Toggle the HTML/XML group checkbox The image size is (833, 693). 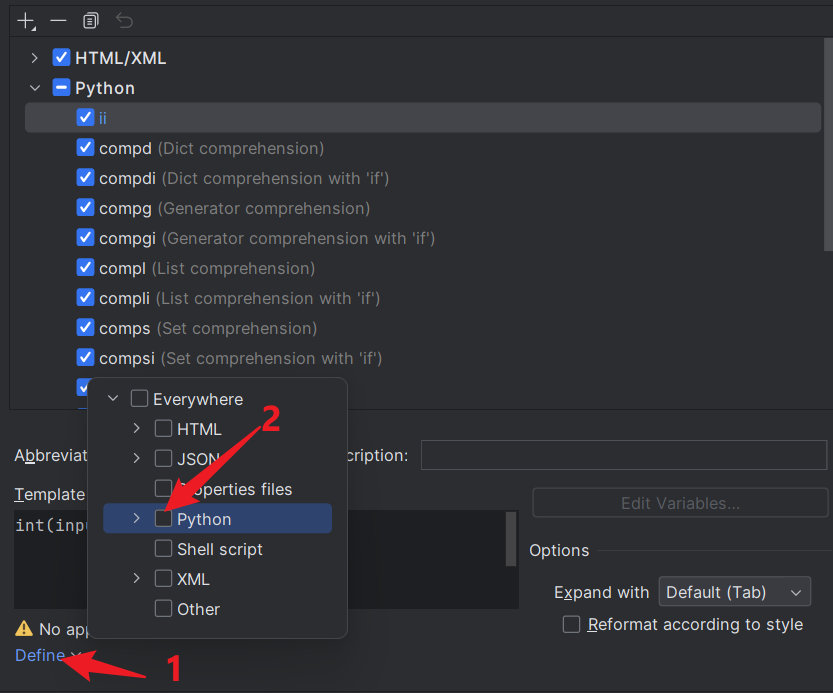pyautogui.click(x=62, y=58)
